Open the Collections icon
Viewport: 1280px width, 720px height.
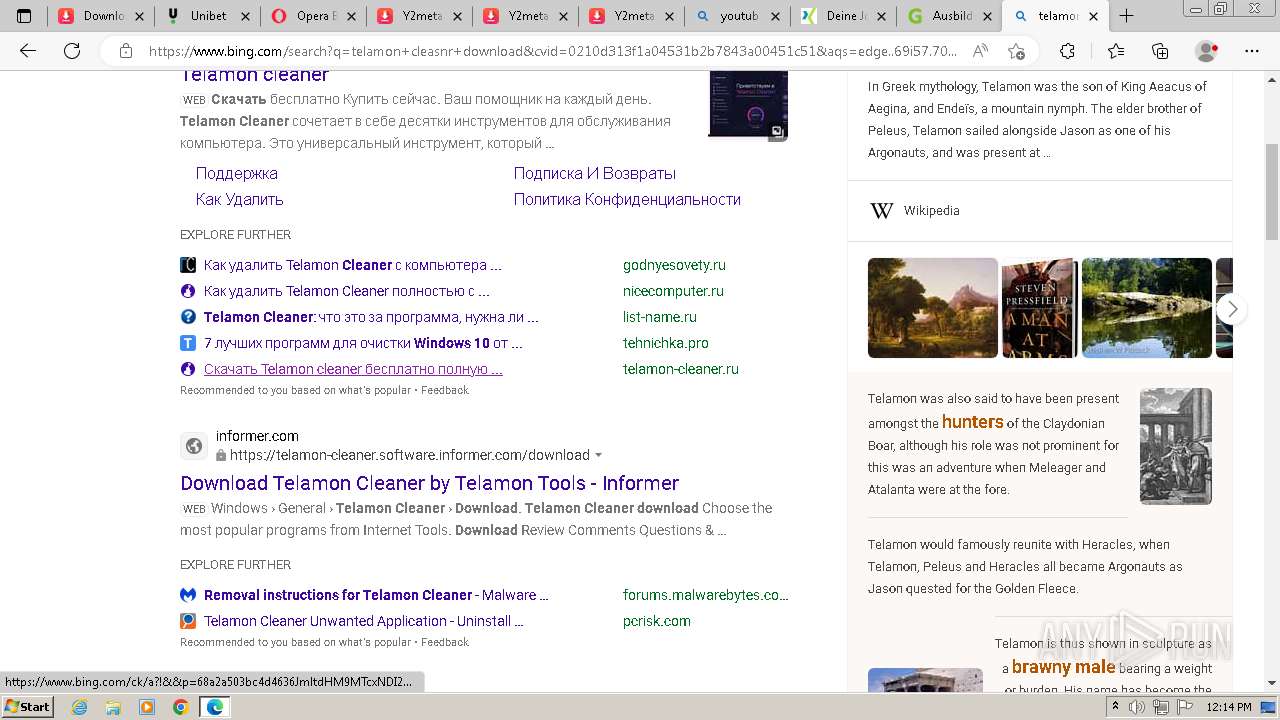tap(1160, 51)
